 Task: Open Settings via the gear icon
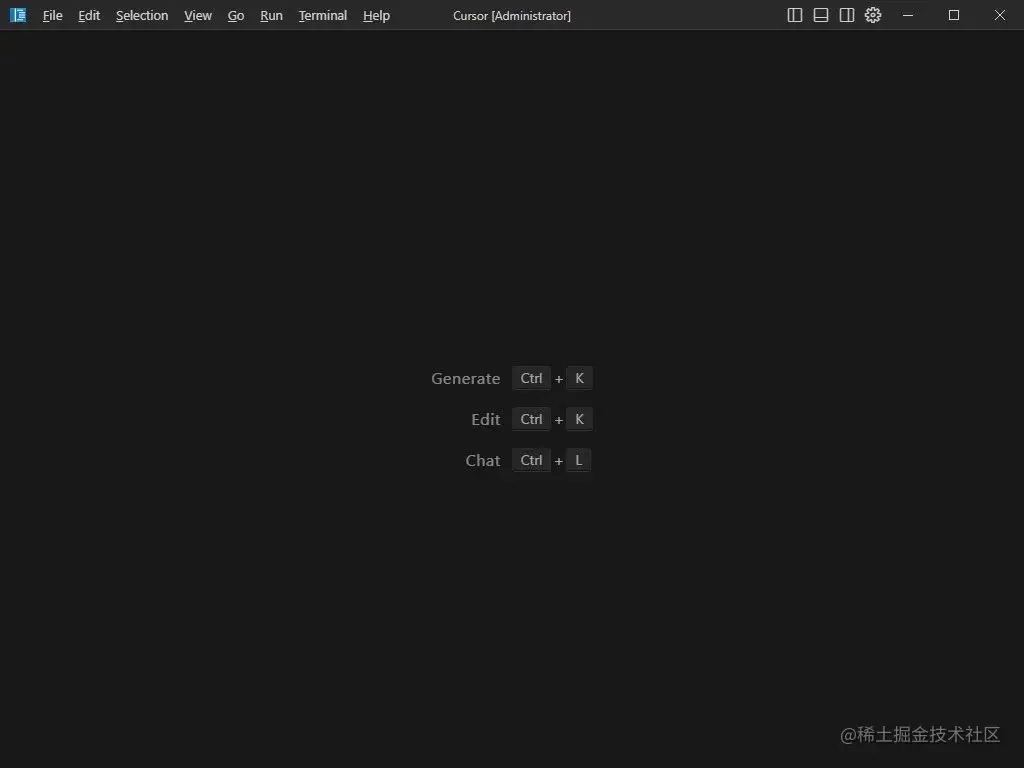click(x=872, y=15)
